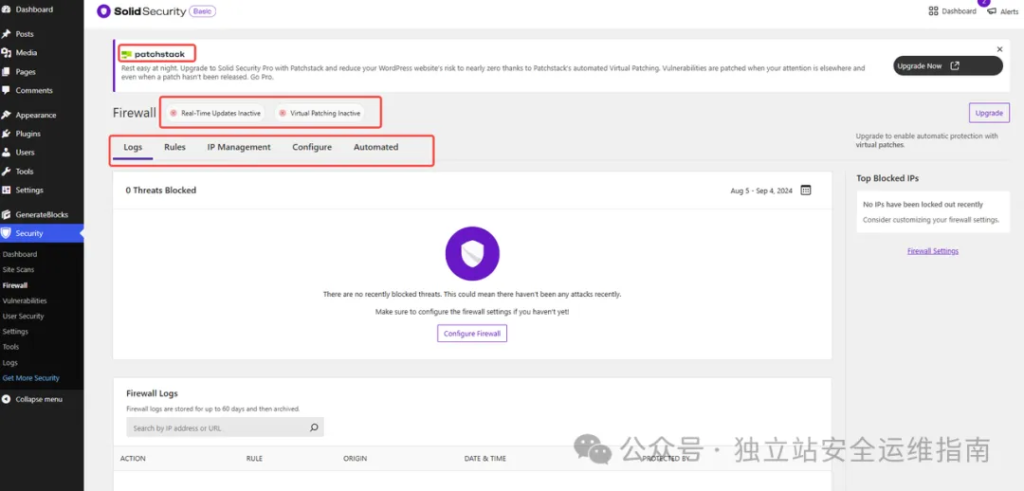Open Vulnerabilities submenu item
1024x491 pixels.
tap(25, 301)
